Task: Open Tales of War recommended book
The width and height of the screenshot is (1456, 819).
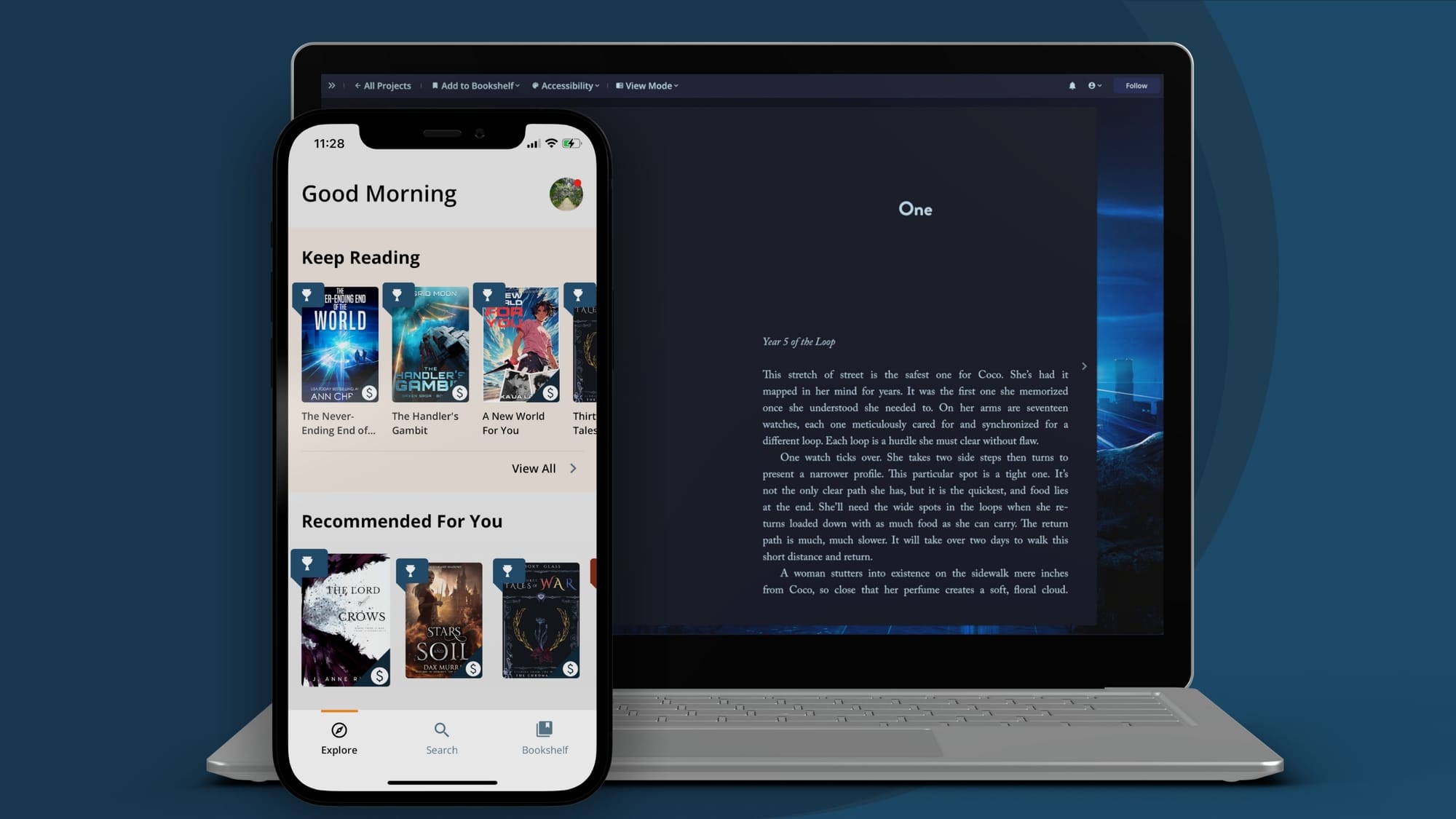Action: click(x=541, y=620)
